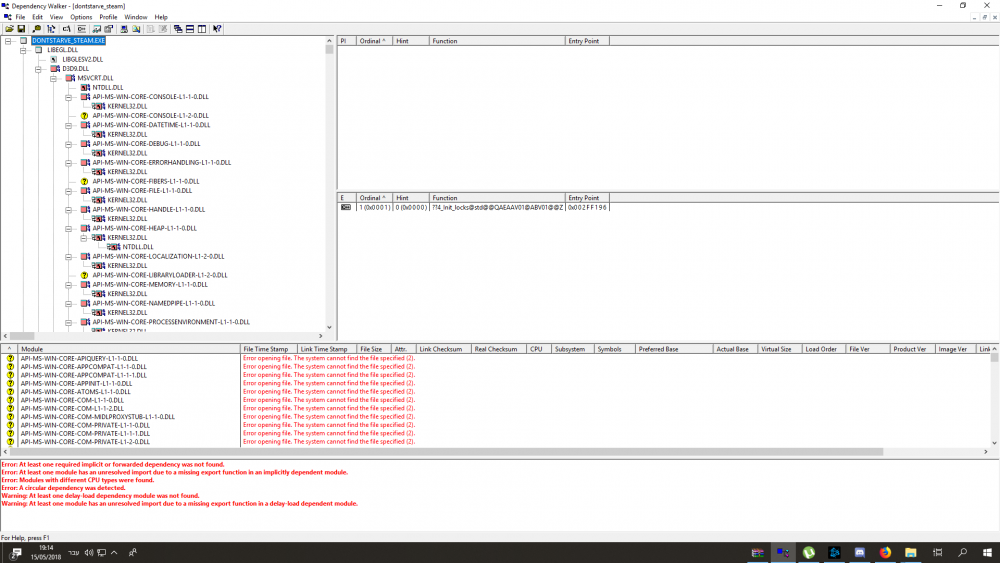Sort module list by Module column header
The height and width of the screenshot is (563, 1000).
tap(129, 349)
